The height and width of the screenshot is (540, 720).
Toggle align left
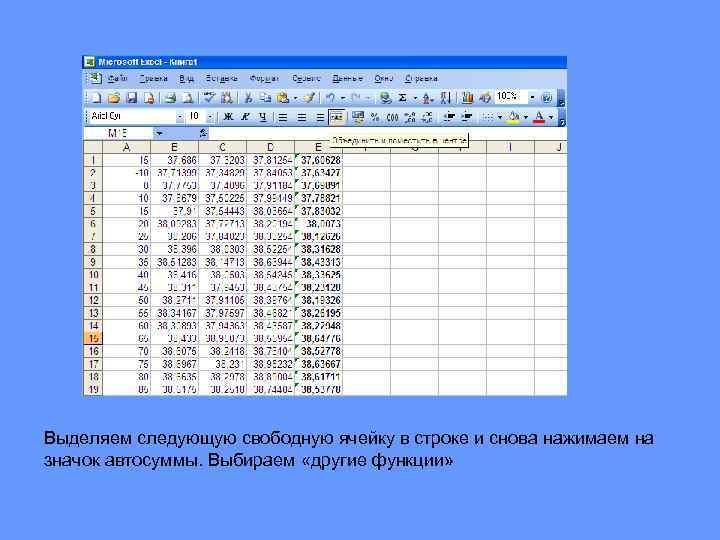point(283,117)
